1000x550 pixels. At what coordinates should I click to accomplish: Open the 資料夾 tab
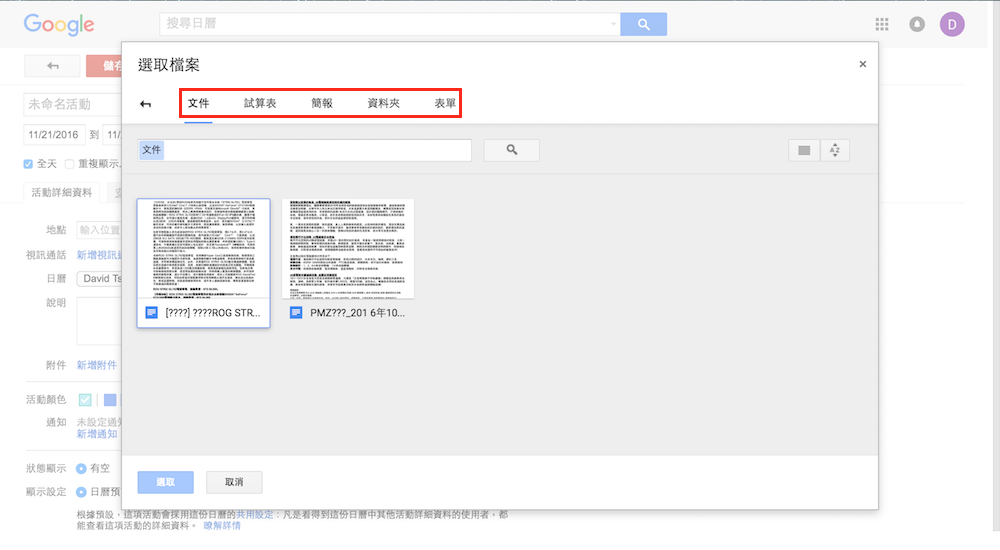pyautogui.click(x=383, y=103)
